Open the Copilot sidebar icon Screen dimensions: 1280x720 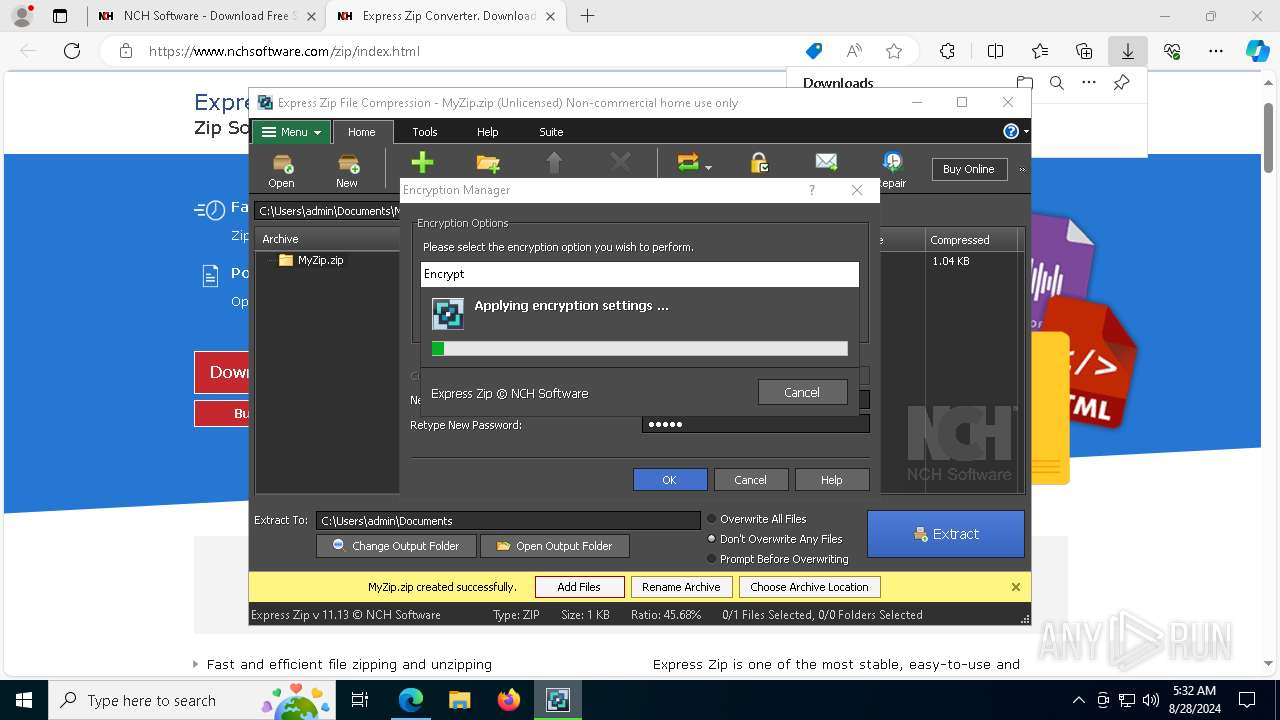coord(1257,51)
